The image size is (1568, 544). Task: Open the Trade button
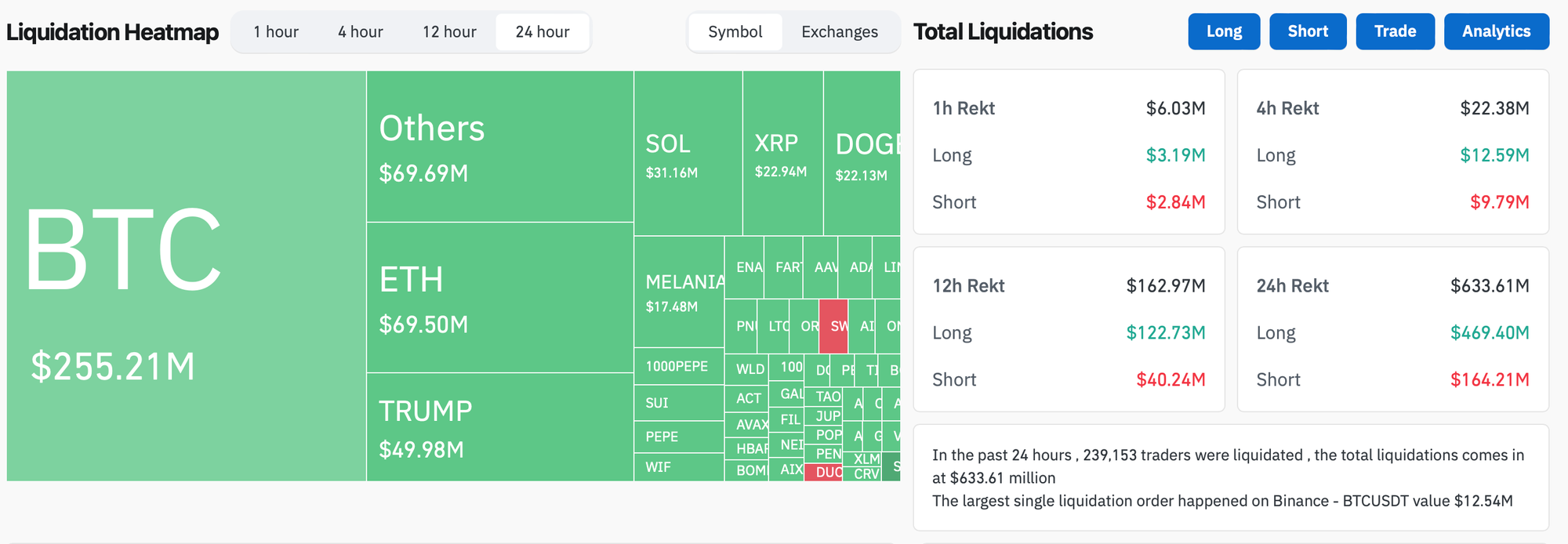pyautogui.click(x=1396, y=31)
